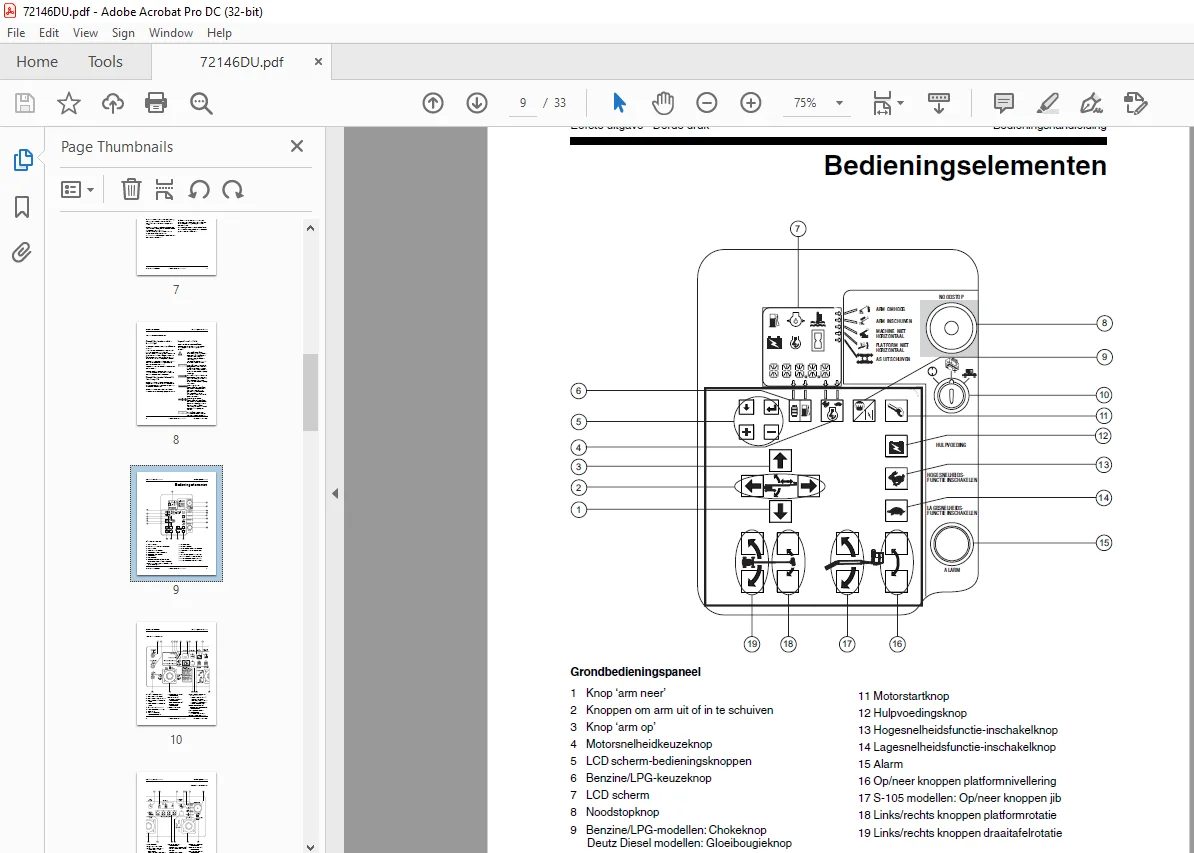Open thumbnail options dropdown menu
Image resolution: width=1194 pixels, height=853 pixels.
pyautogui.click(x=77, y=189)
